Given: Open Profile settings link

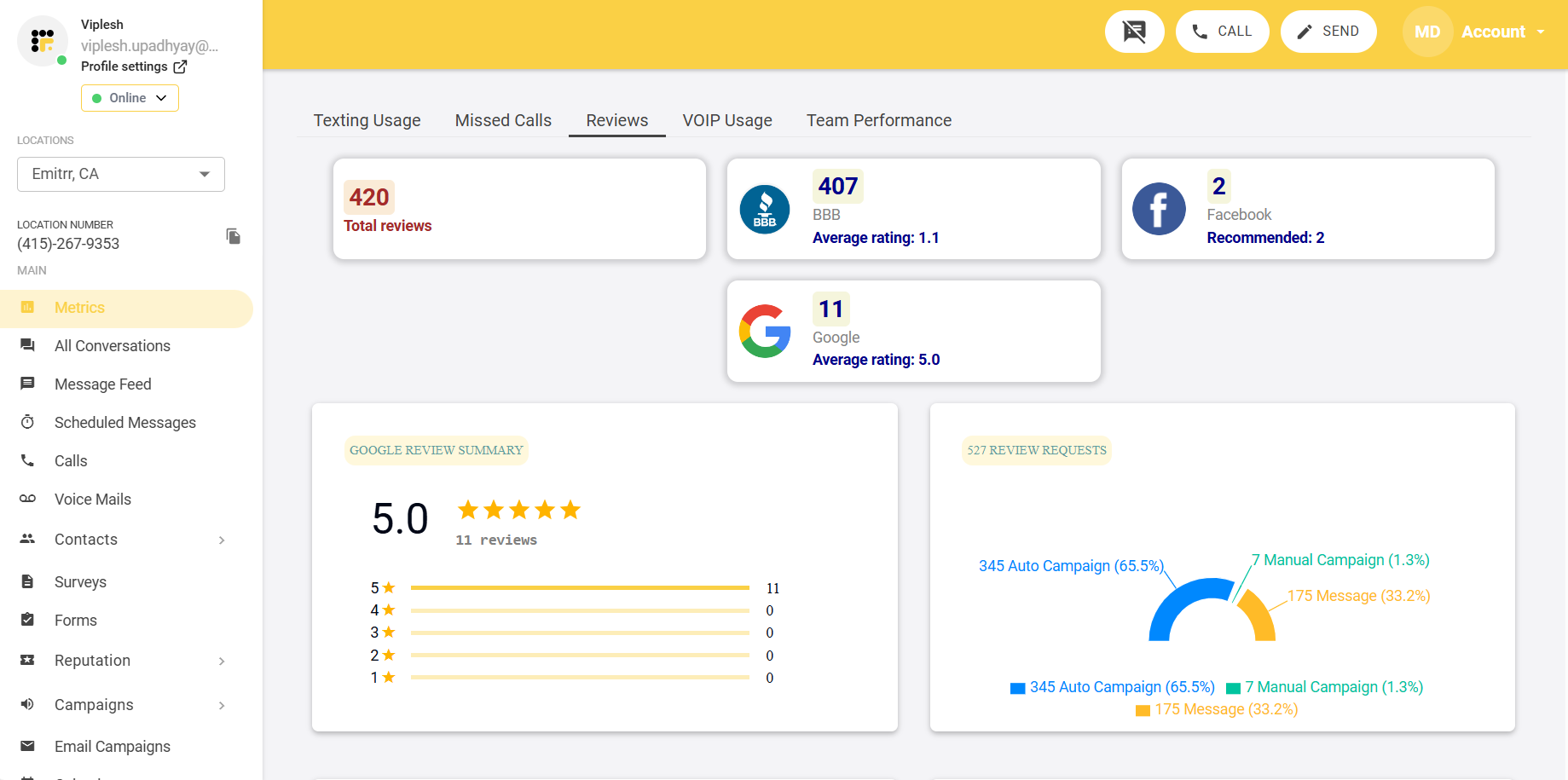Looking at the screenshot, I should (x=124, y=66).
